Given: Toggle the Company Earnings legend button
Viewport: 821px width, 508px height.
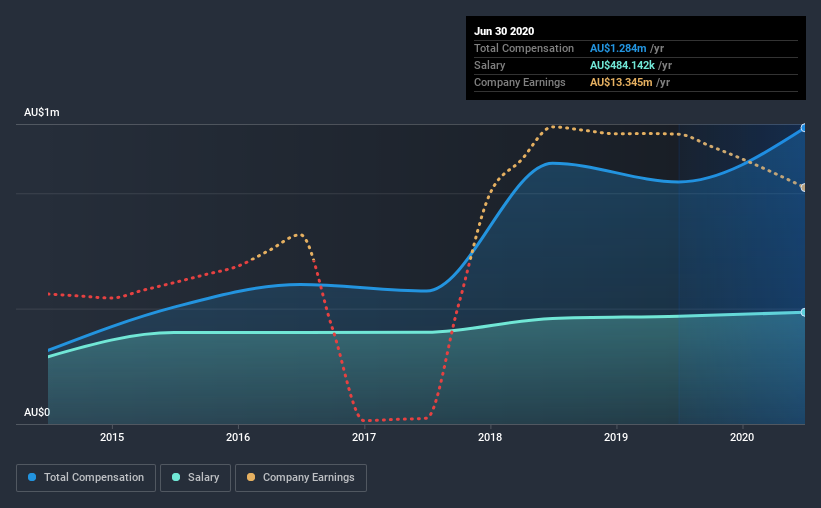Looking at the screenshot, I should click(x=301, y=478).
